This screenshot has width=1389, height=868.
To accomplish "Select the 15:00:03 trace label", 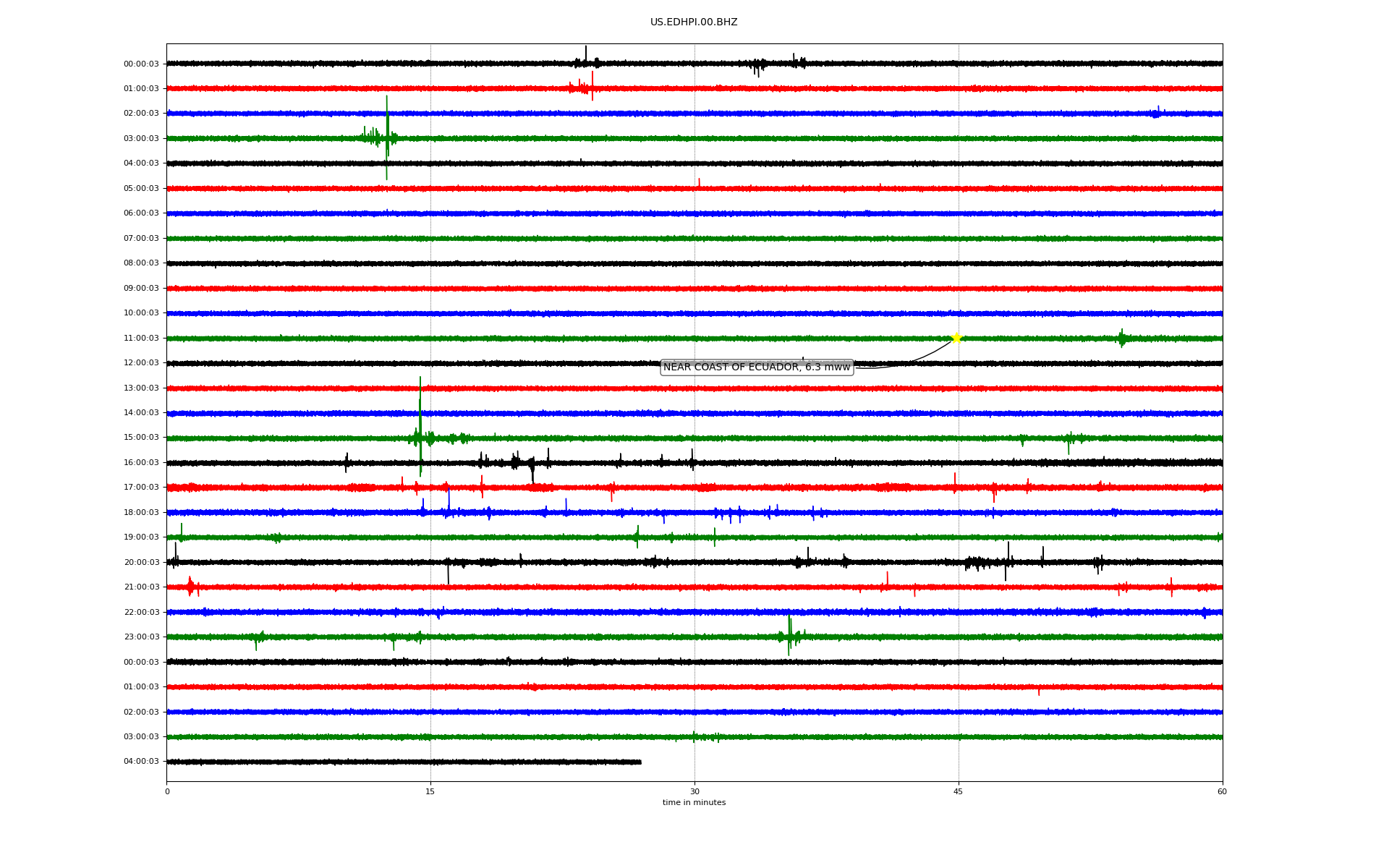I will (141, 438).
